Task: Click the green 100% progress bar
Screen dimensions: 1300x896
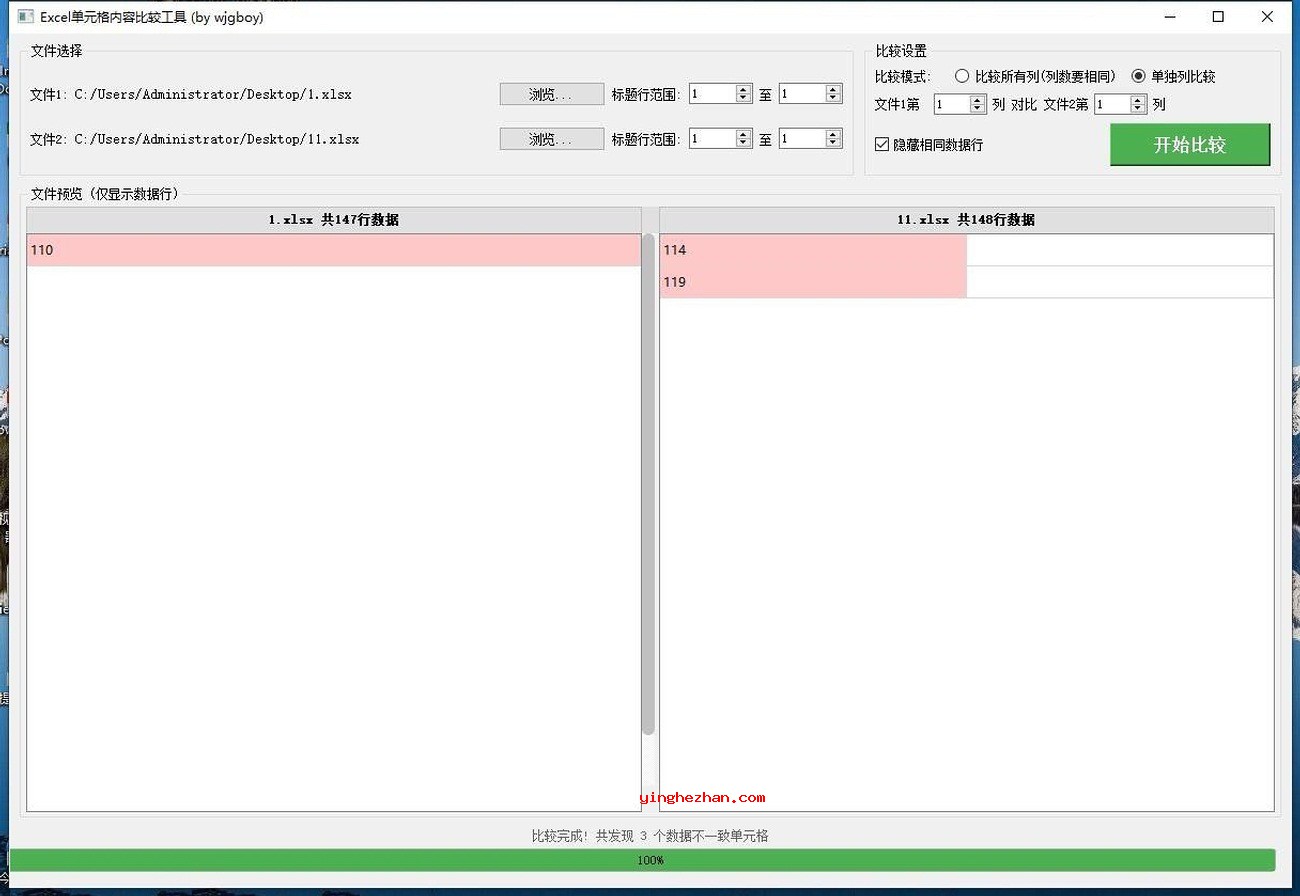Action: [x=642, y=860]
